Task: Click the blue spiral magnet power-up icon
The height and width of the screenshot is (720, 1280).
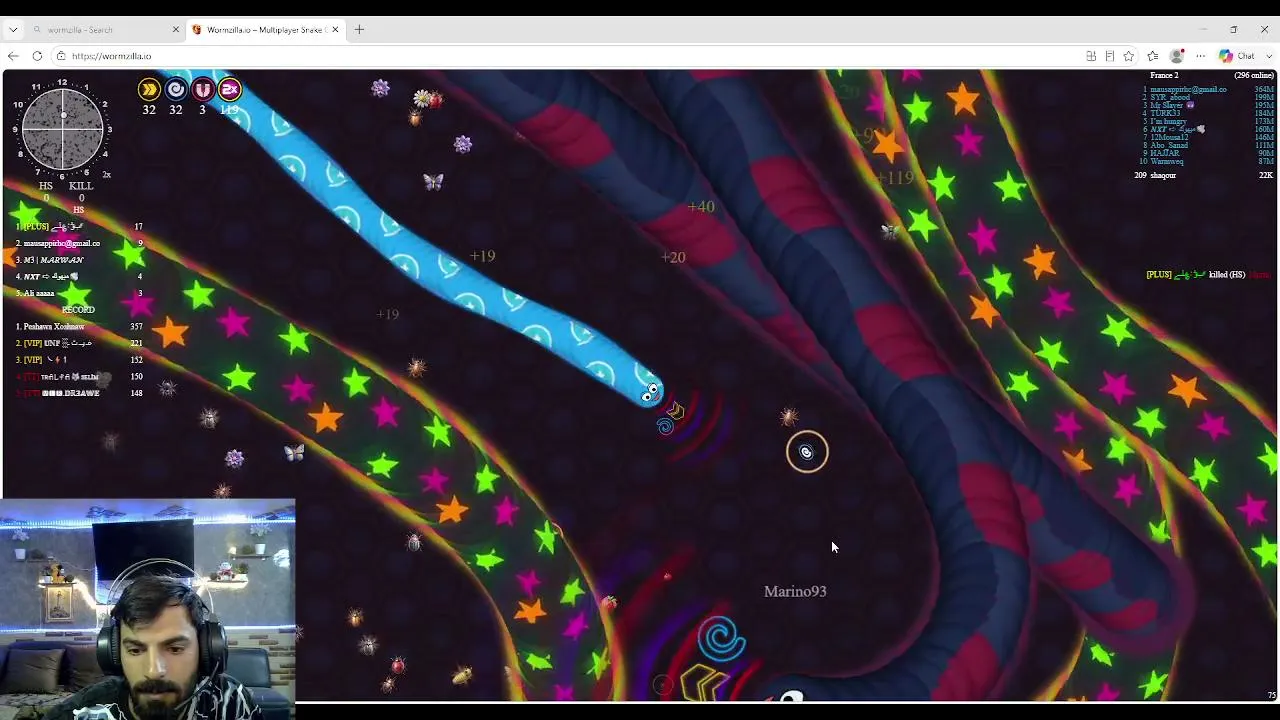Action: click(x=176, y=90)
